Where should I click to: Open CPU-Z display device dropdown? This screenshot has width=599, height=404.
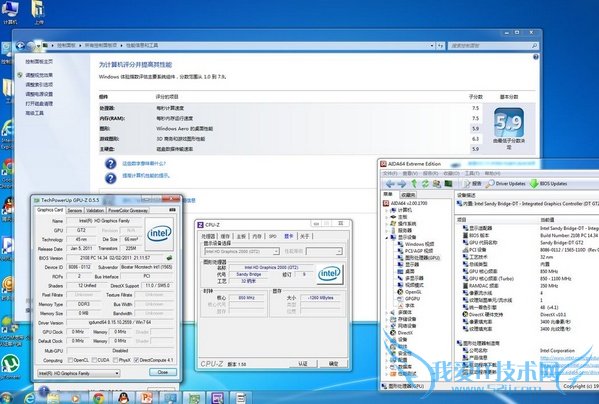(x=242, y=251)
